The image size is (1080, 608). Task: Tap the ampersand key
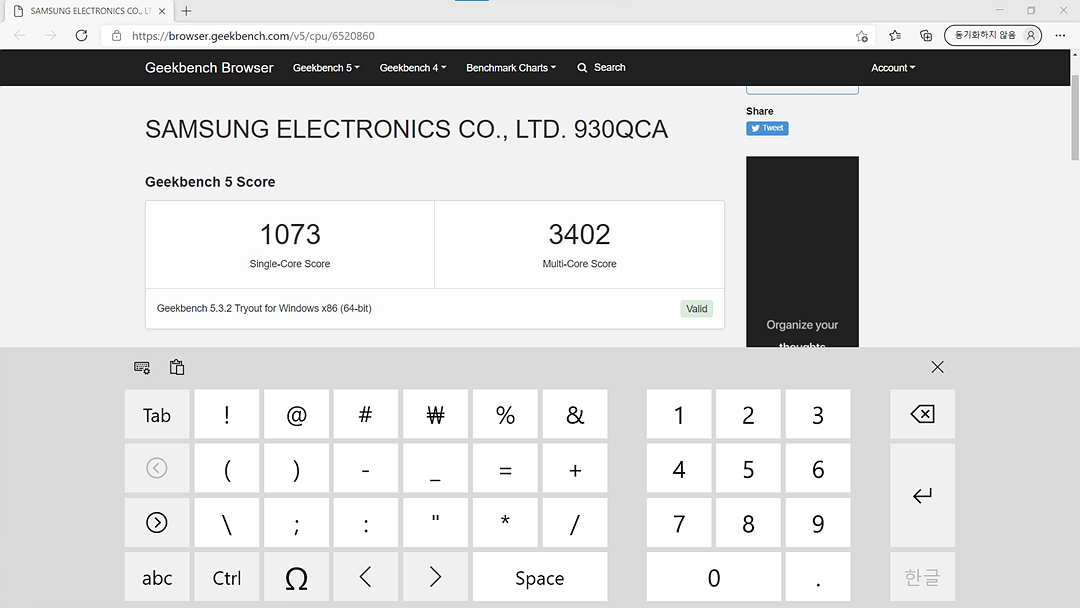coord(574,414)
